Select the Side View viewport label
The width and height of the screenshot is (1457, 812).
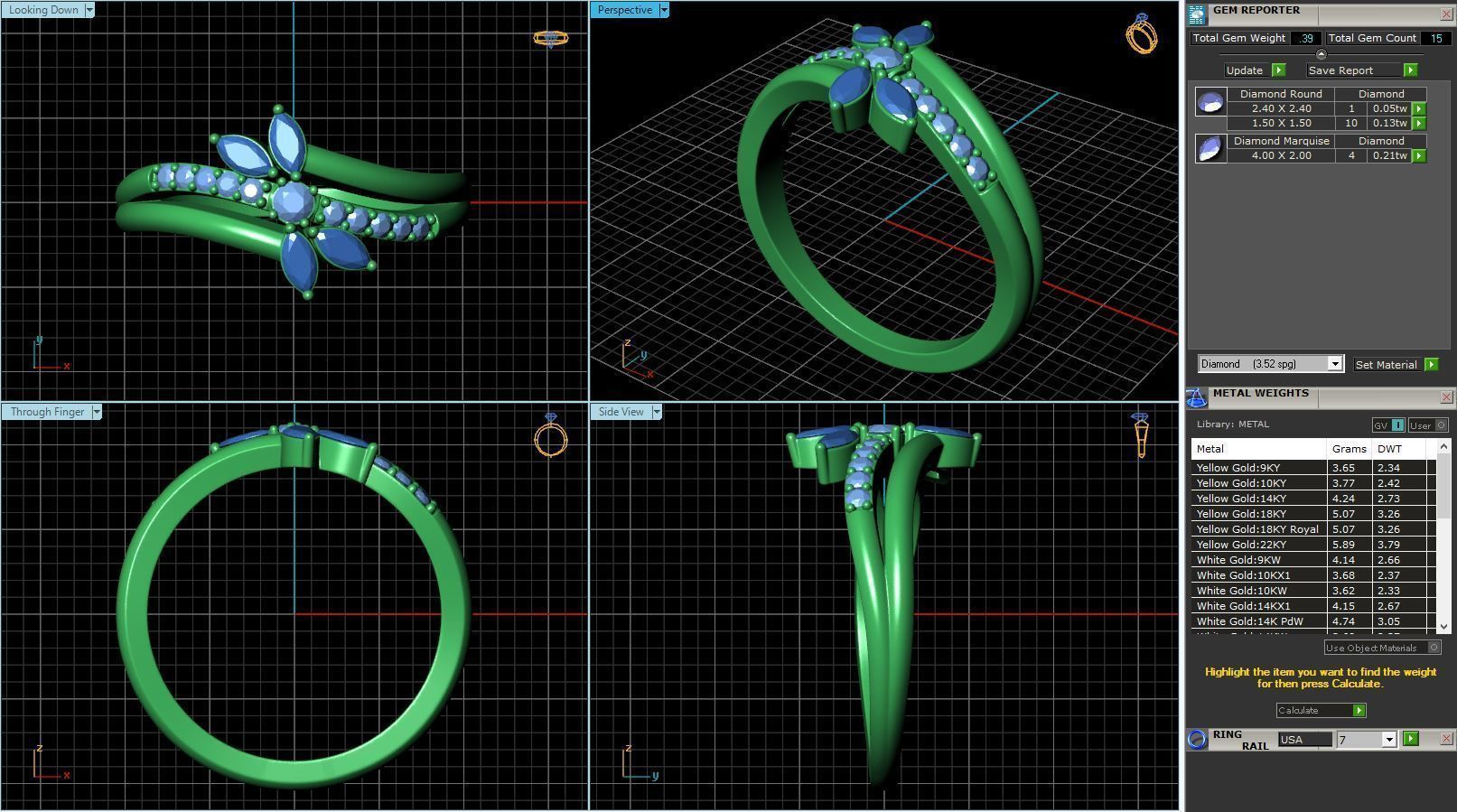621,412
